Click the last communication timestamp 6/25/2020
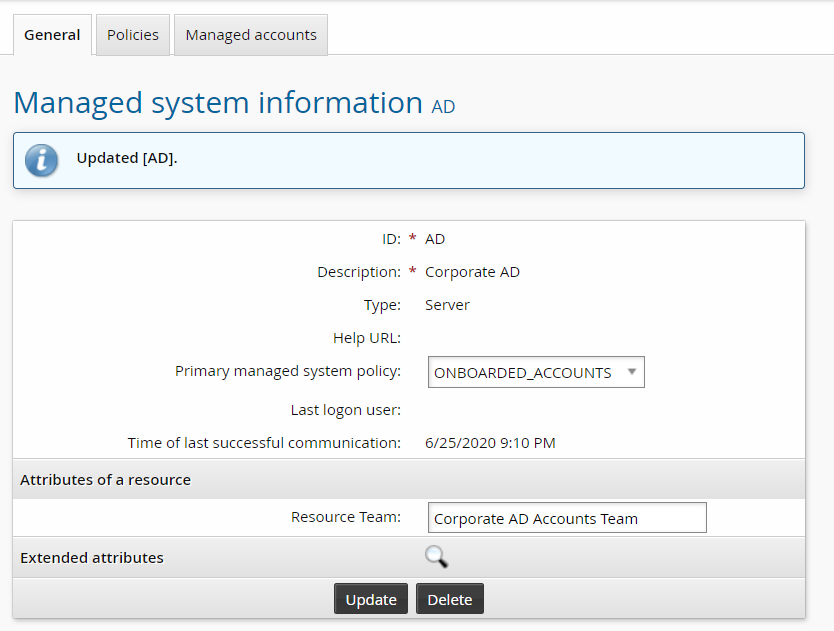Viewport: 834px width, 631px height. [490, 442]
